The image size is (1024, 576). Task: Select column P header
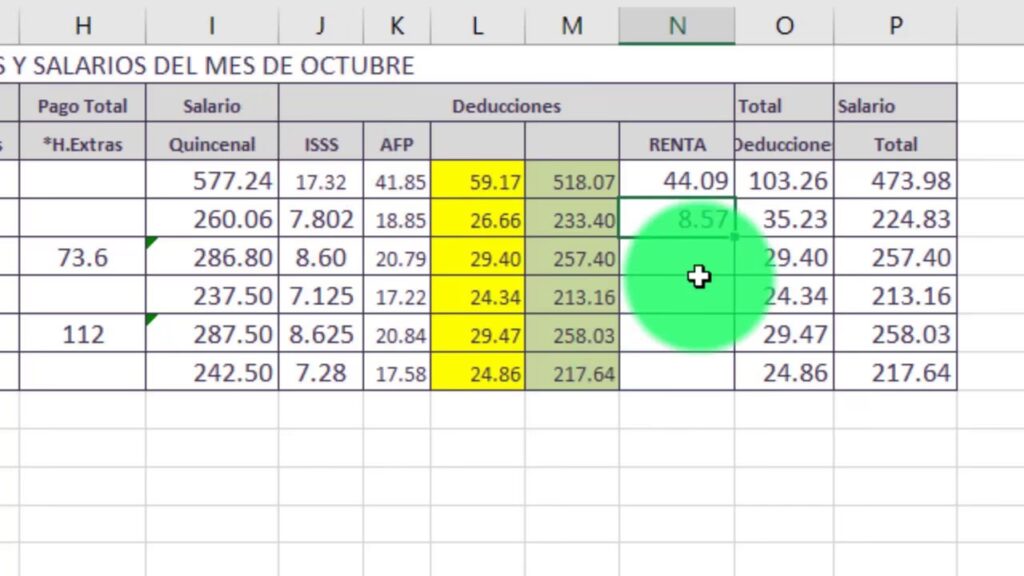[895, 27]
